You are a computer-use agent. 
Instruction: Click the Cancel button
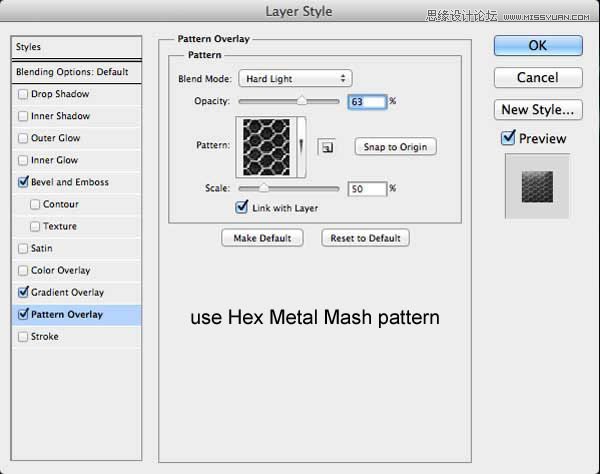pyautogui.click(x=538, y=78)
